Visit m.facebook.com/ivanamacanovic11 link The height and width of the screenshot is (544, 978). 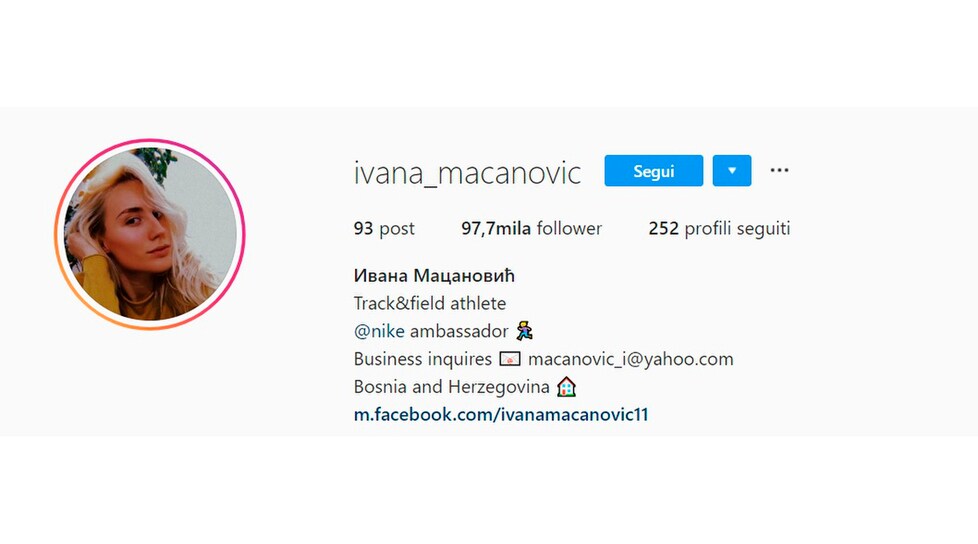(x=501, y=414)
